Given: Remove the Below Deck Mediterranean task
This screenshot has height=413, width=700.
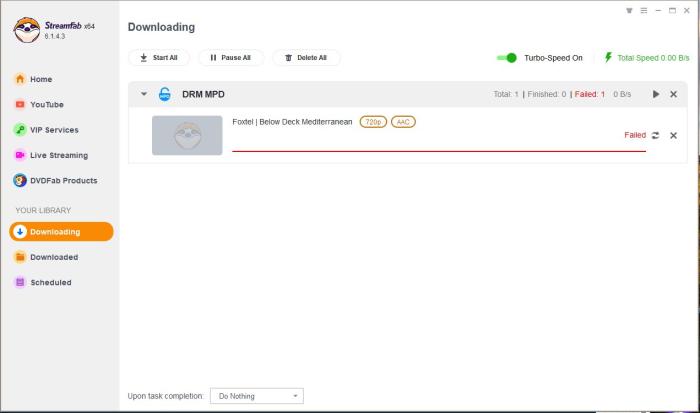Looking at the screenshot, I should pyautogui.click(x=674, y=135).
